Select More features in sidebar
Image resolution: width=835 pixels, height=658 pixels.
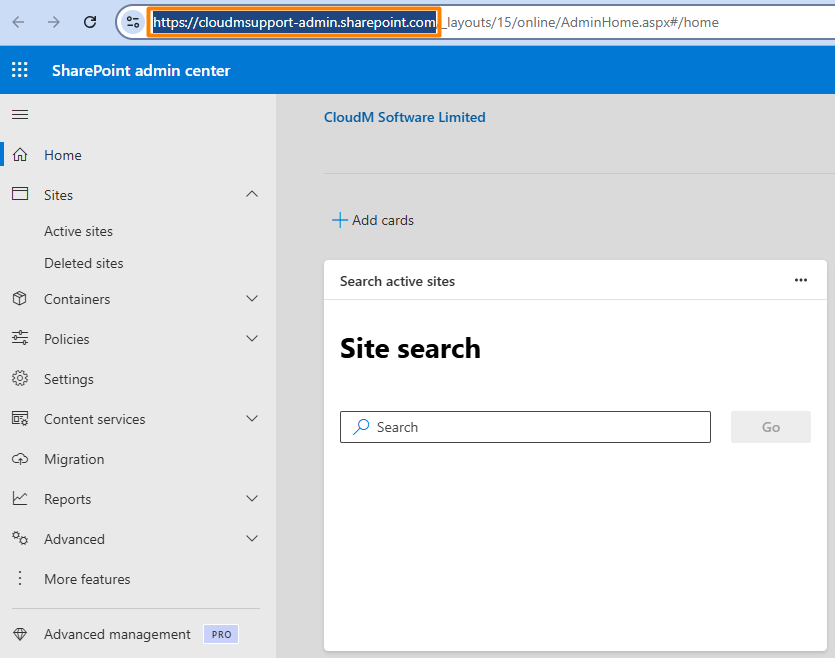[87, 579]
